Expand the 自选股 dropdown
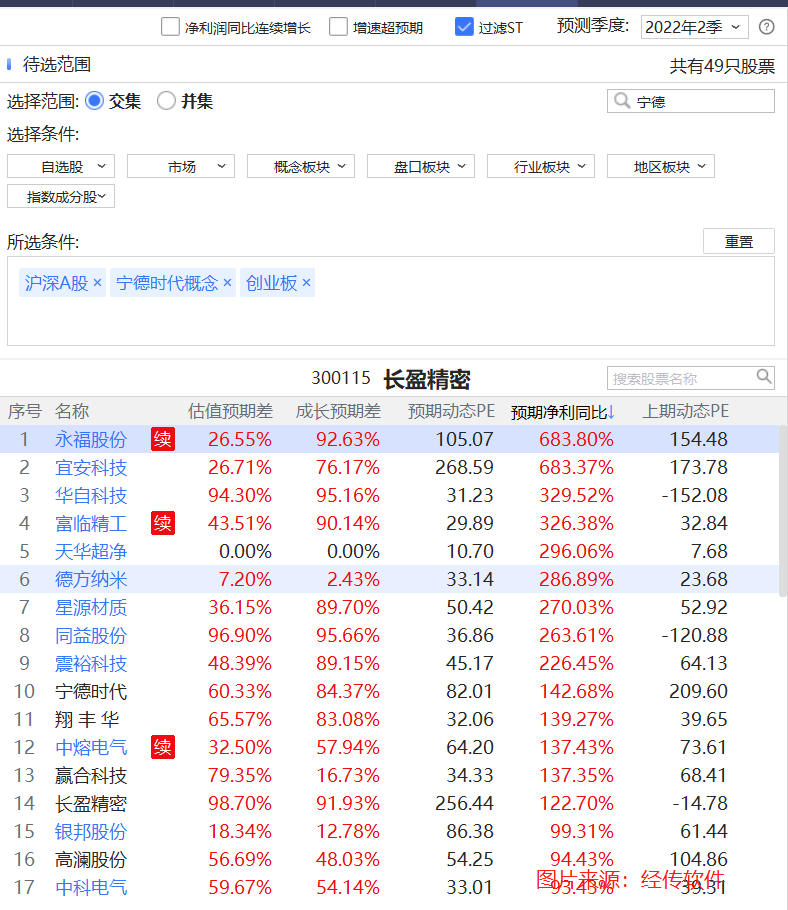The height and width of the screenshot is (910, 788). pos(61,167)
